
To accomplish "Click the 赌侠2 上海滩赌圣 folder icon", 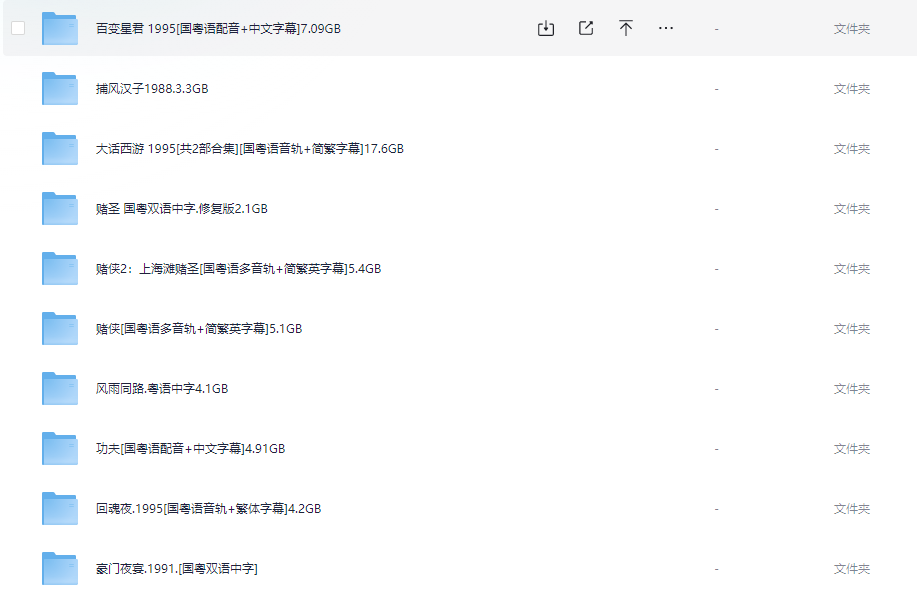I will [x=60, y=269].
